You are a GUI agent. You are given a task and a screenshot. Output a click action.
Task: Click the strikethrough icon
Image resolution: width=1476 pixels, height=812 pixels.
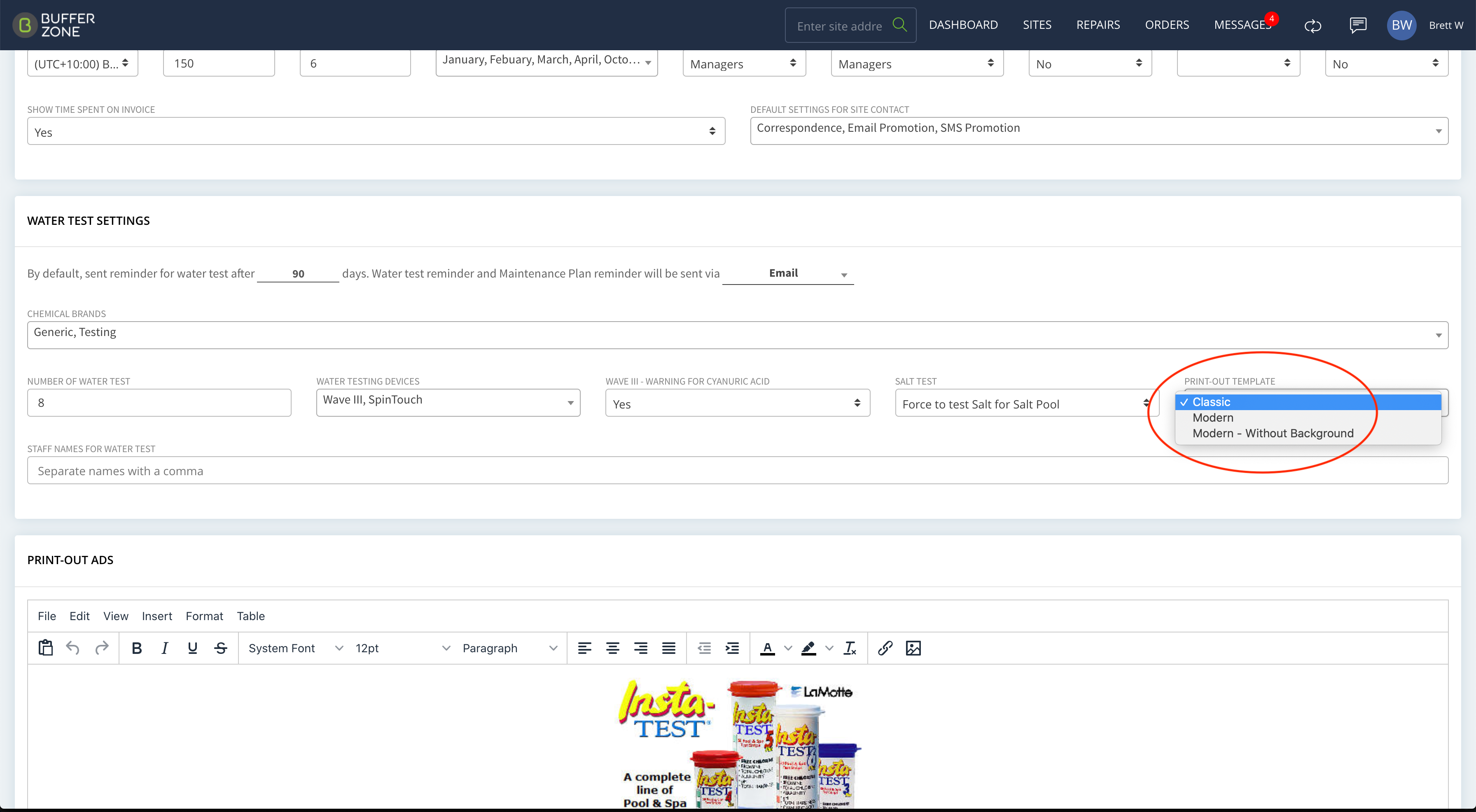(x=221, y=648)
